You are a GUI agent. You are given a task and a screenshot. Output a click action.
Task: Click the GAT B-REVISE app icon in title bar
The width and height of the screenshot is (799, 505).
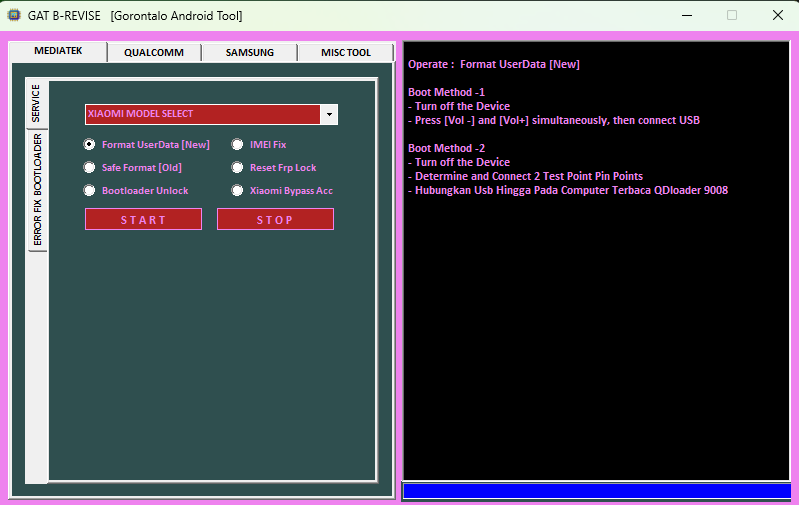(x=14, y=15)
